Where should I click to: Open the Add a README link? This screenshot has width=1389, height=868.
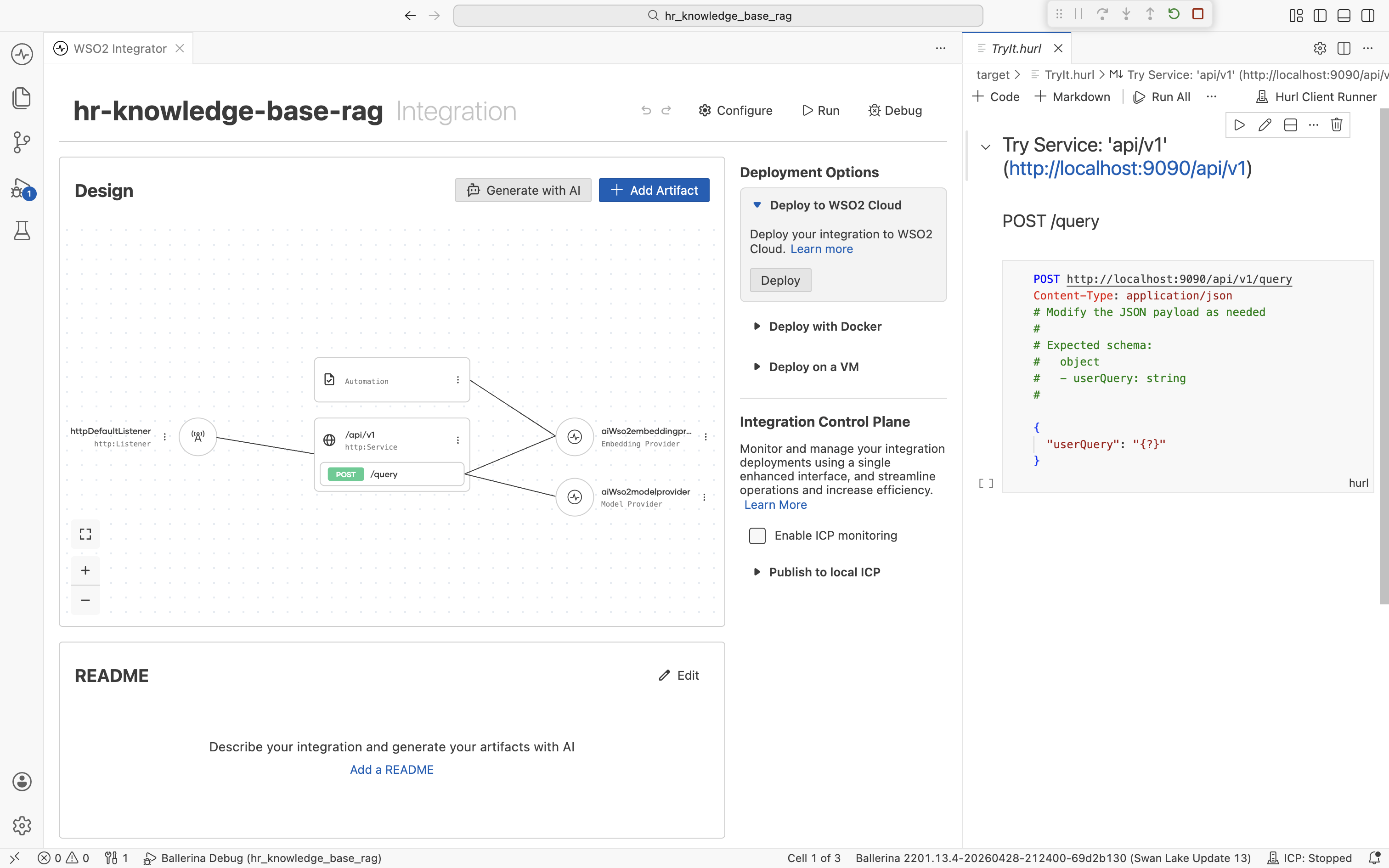tap(391, 770)
